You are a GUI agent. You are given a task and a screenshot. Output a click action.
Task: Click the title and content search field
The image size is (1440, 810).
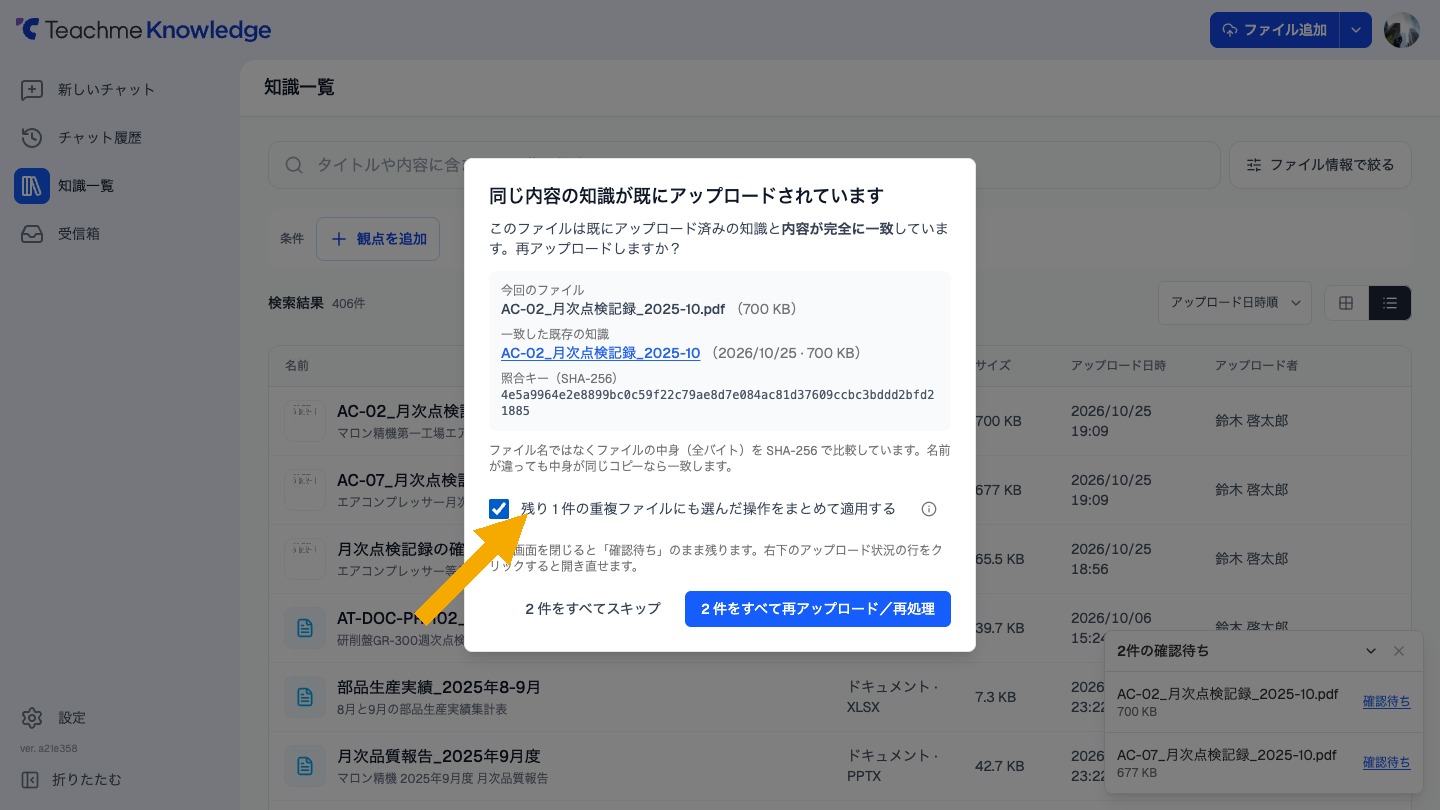(x=744, y=165)
